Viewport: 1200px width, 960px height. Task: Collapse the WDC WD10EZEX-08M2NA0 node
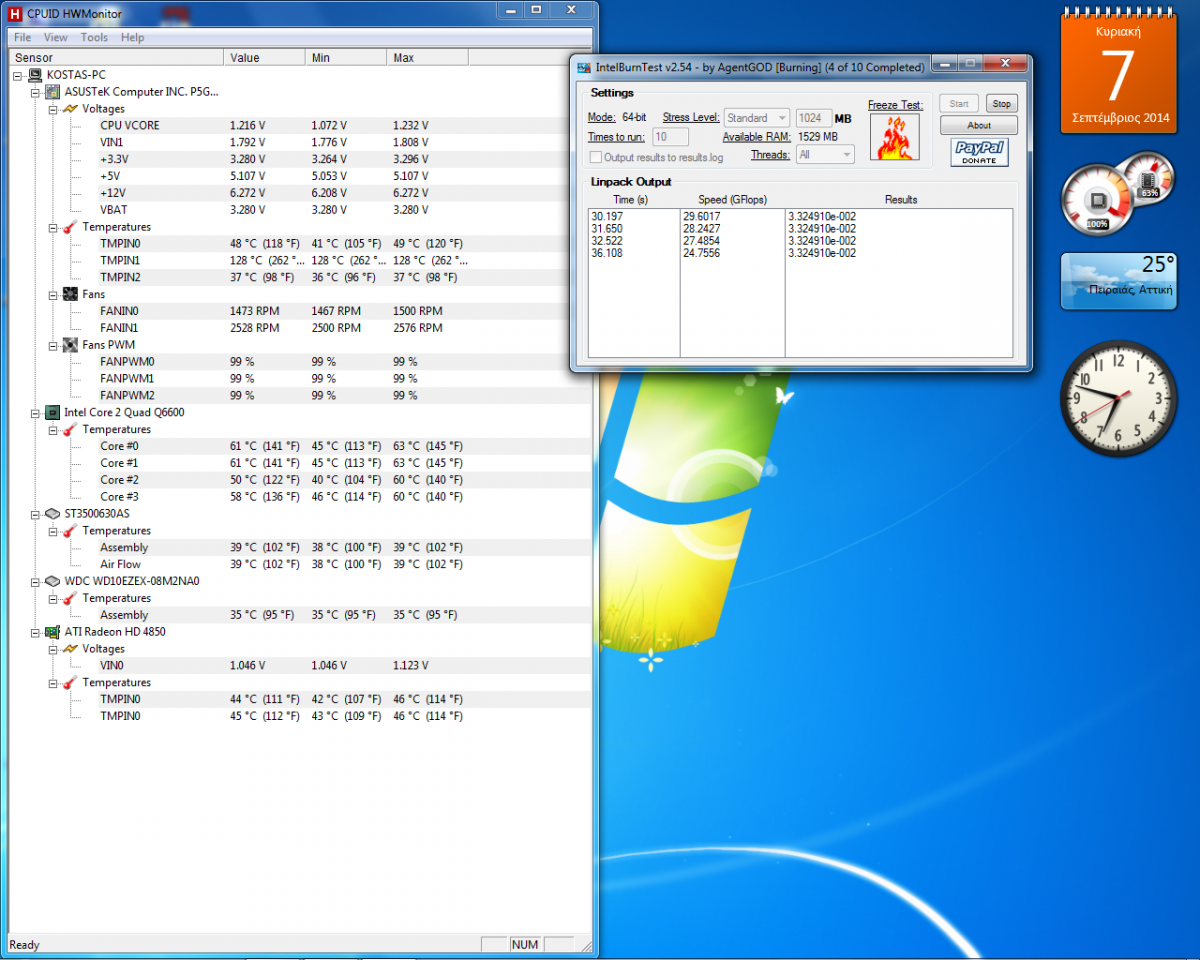[35, 581]
